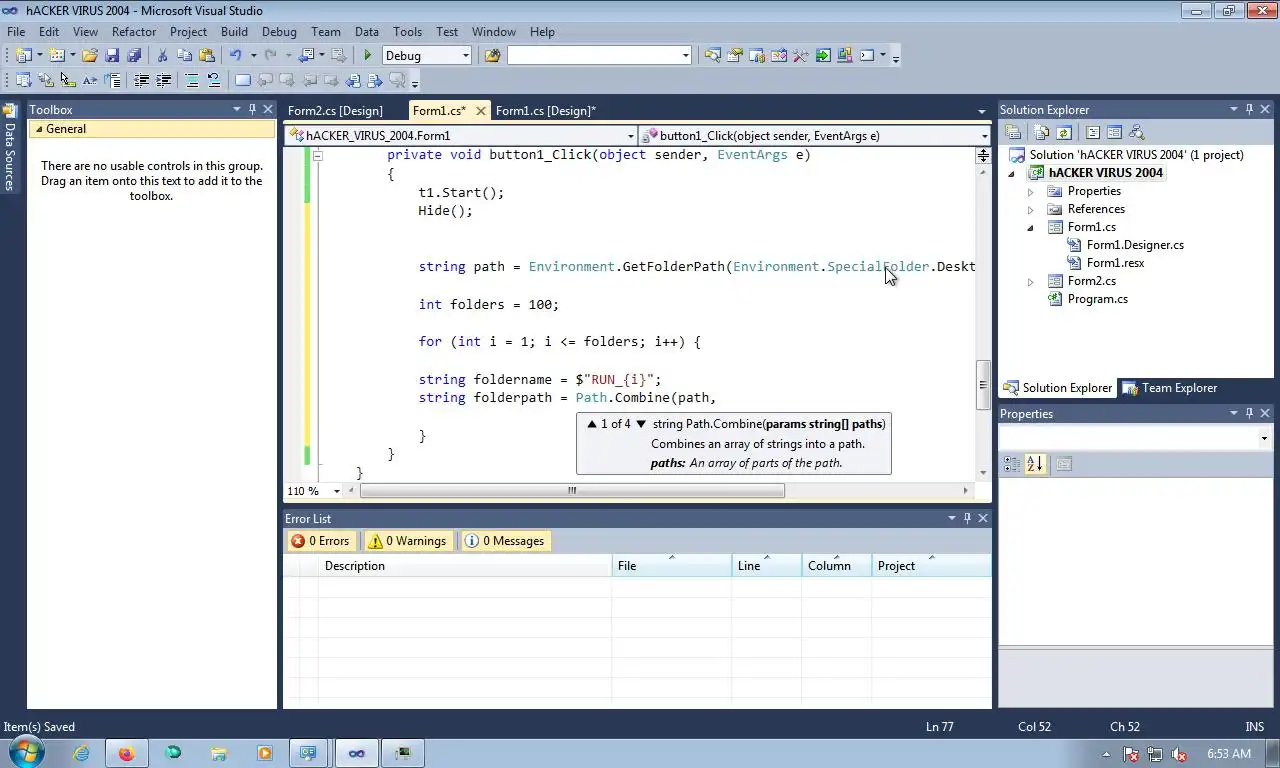Uncomment the selected lines icon

(214, 80)
